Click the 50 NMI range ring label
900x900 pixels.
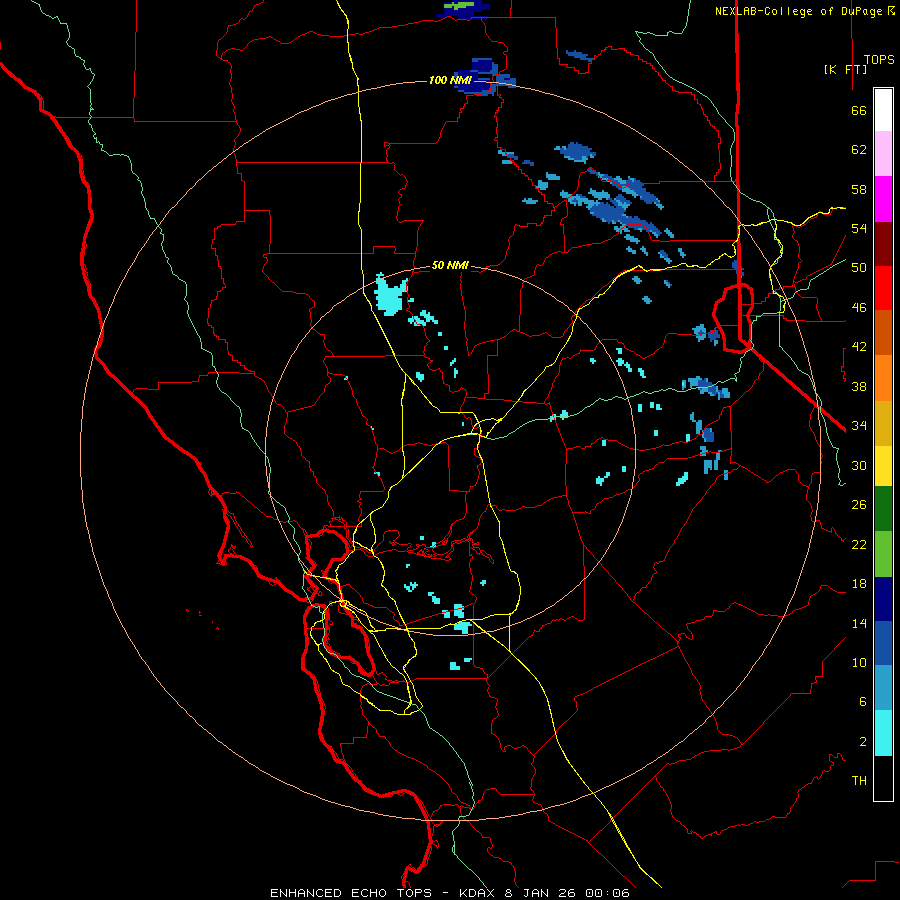click(450, 265)
